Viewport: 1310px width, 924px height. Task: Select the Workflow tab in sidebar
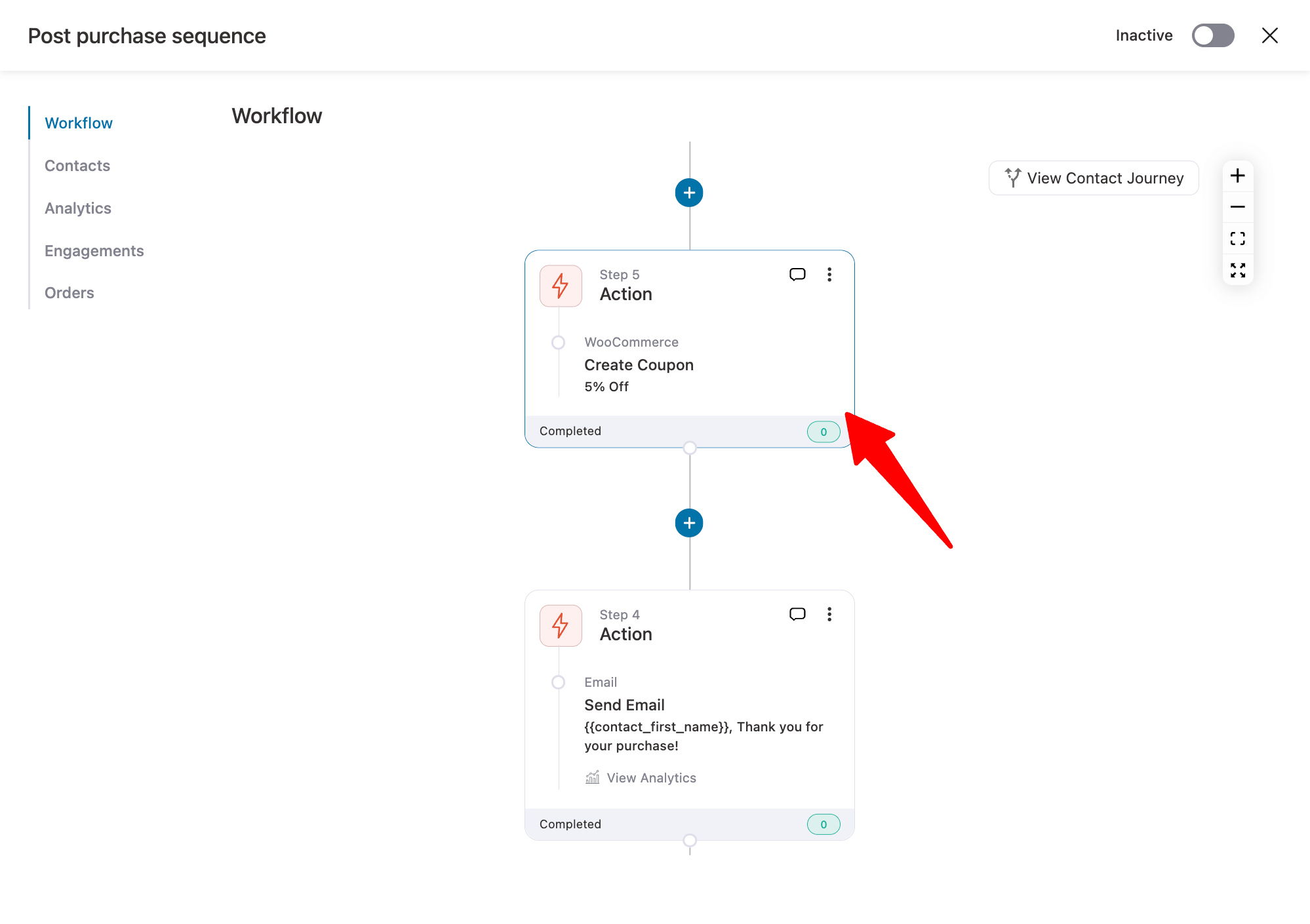point(78,123)
